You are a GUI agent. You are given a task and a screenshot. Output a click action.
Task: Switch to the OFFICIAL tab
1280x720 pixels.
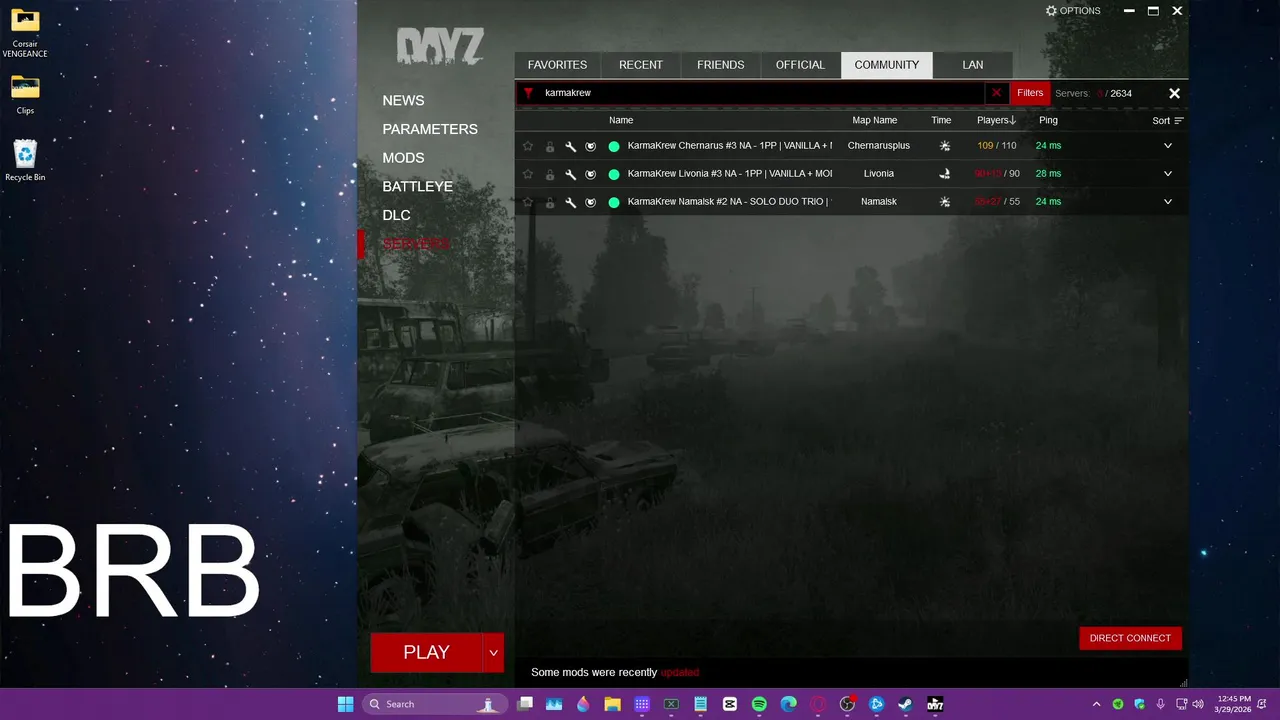(801, 65)
